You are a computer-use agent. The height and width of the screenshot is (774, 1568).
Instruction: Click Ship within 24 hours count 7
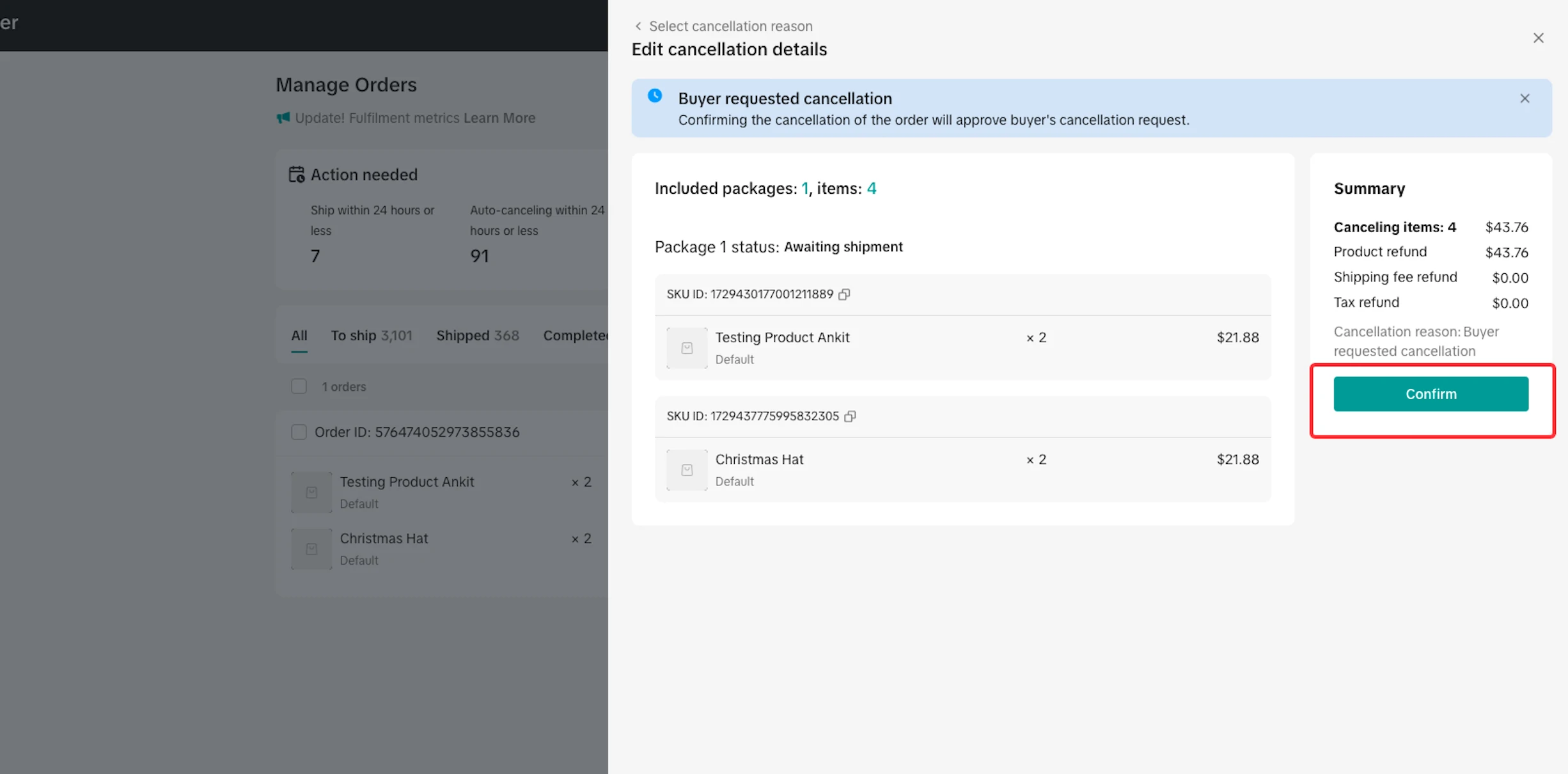[x=315, y=256]
